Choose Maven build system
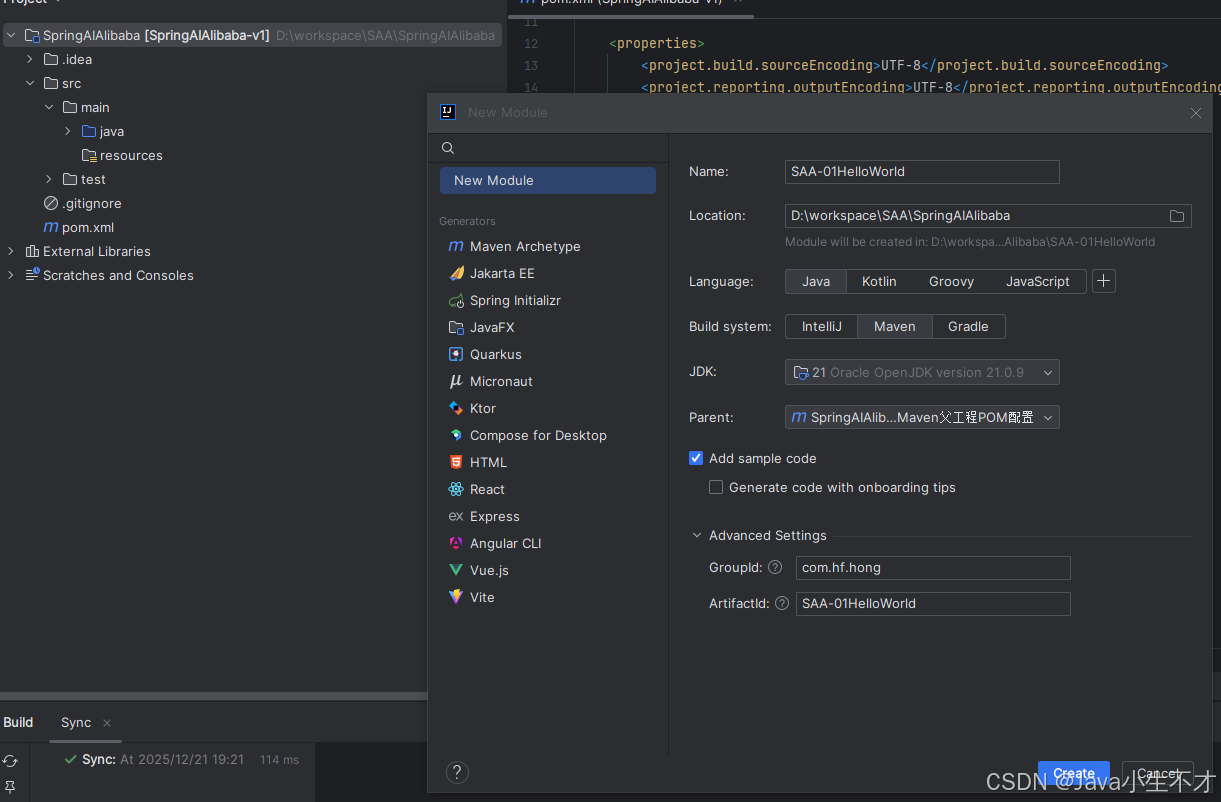 pyautogui.click(x=895, y=326)
